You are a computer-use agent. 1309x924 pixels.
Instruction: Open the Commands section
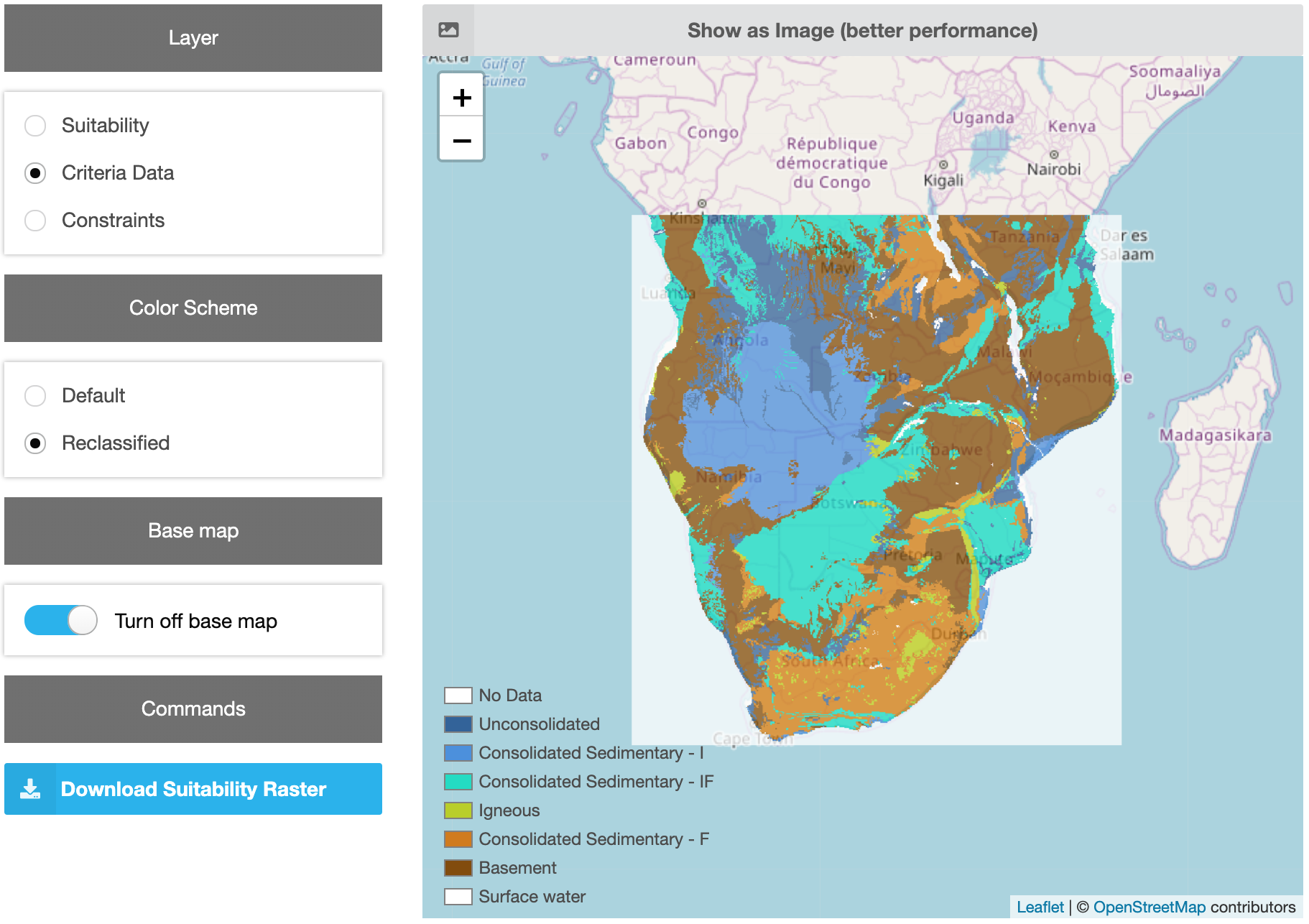click(193, 708)
